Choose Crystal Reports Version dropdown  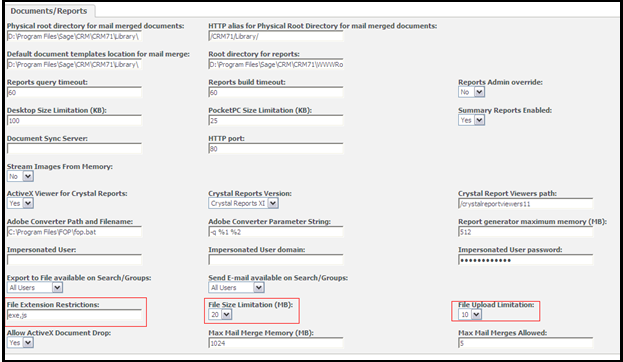243,203
